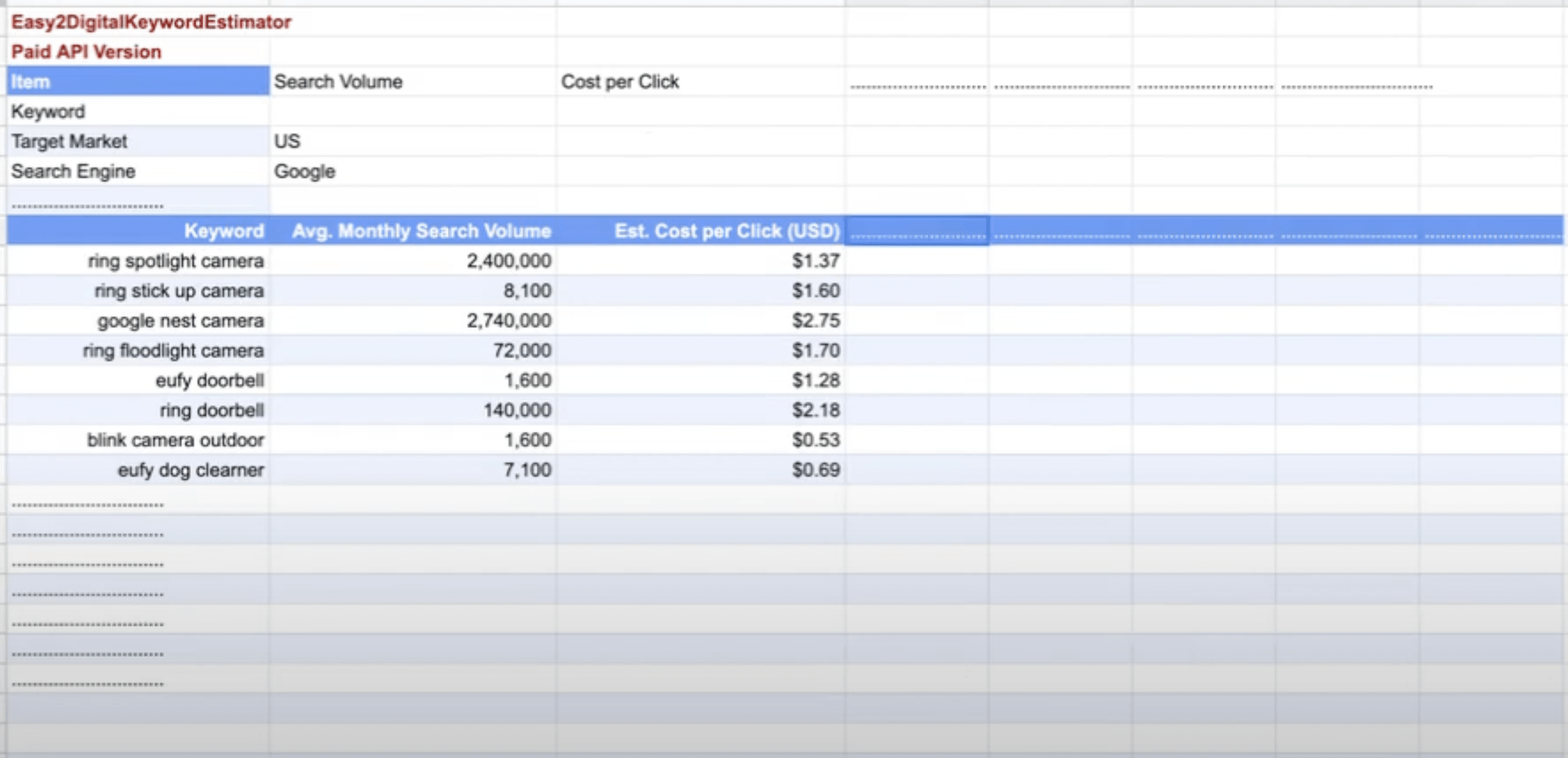Click the $2.18 cost cell
1568x758 pixels.
[701, 410]
